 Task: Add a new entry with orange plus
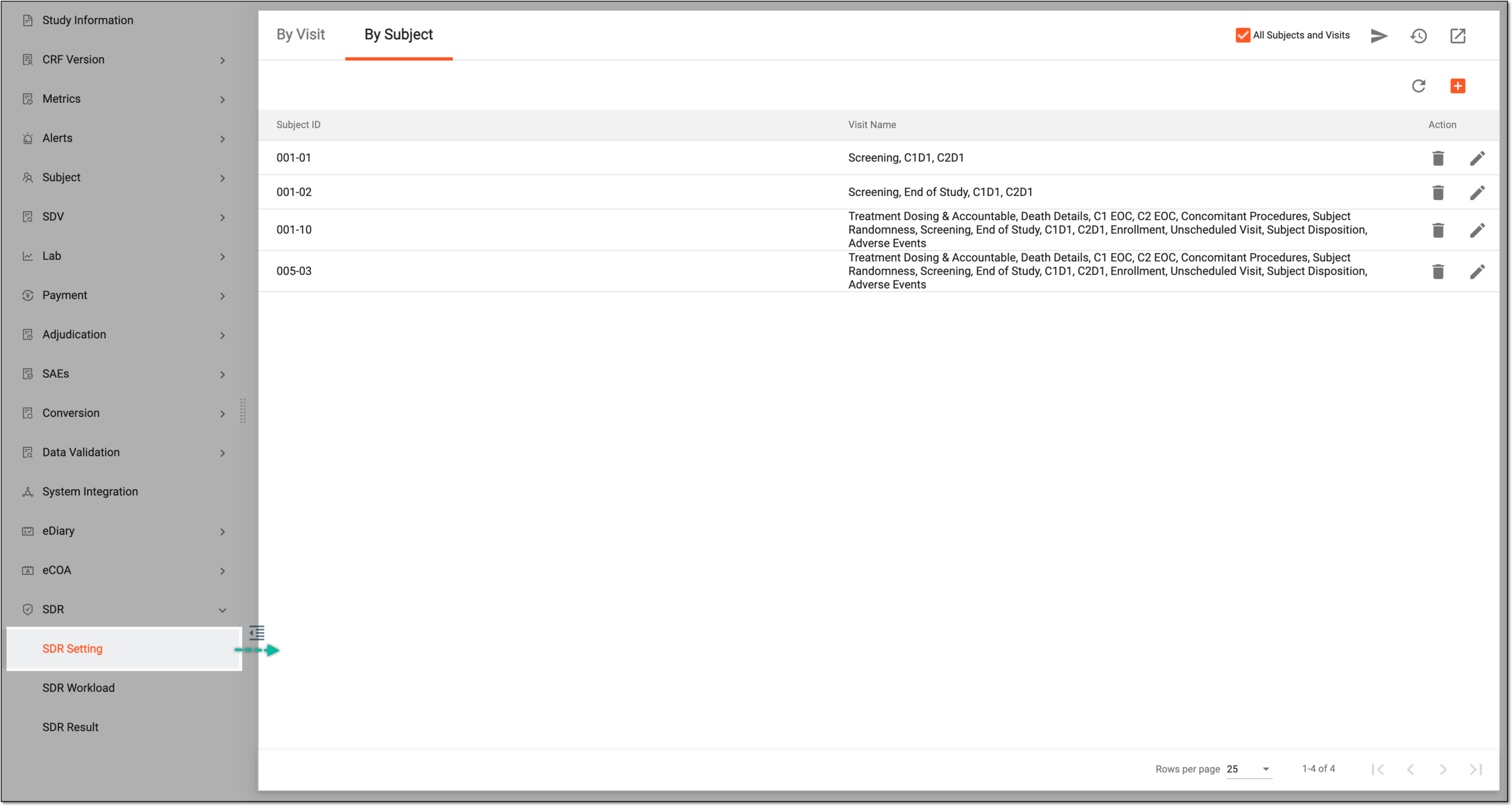pos(1458,86)
